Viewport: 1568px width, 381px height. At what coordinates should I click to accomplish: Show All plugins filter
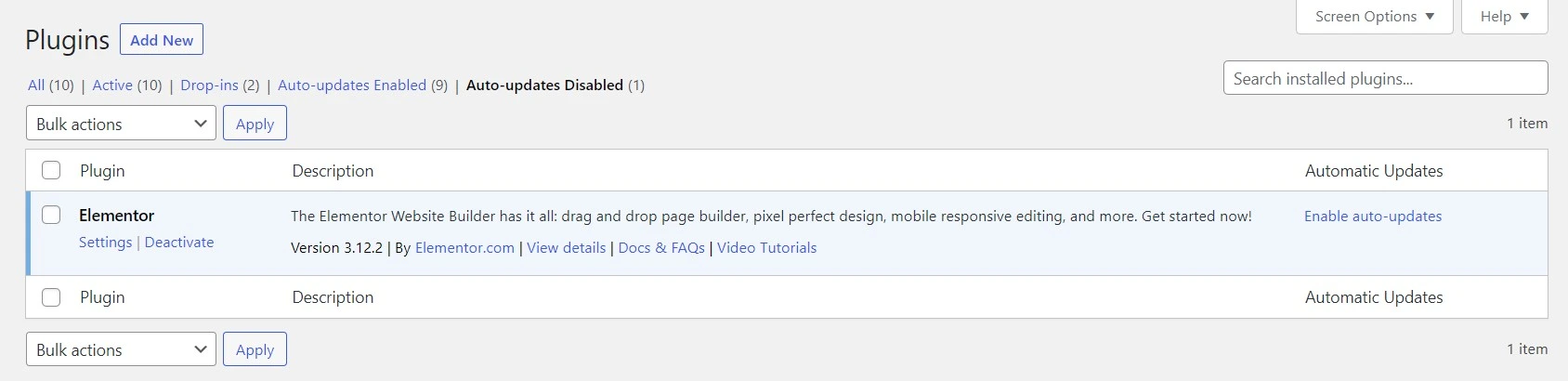[36, 85]
